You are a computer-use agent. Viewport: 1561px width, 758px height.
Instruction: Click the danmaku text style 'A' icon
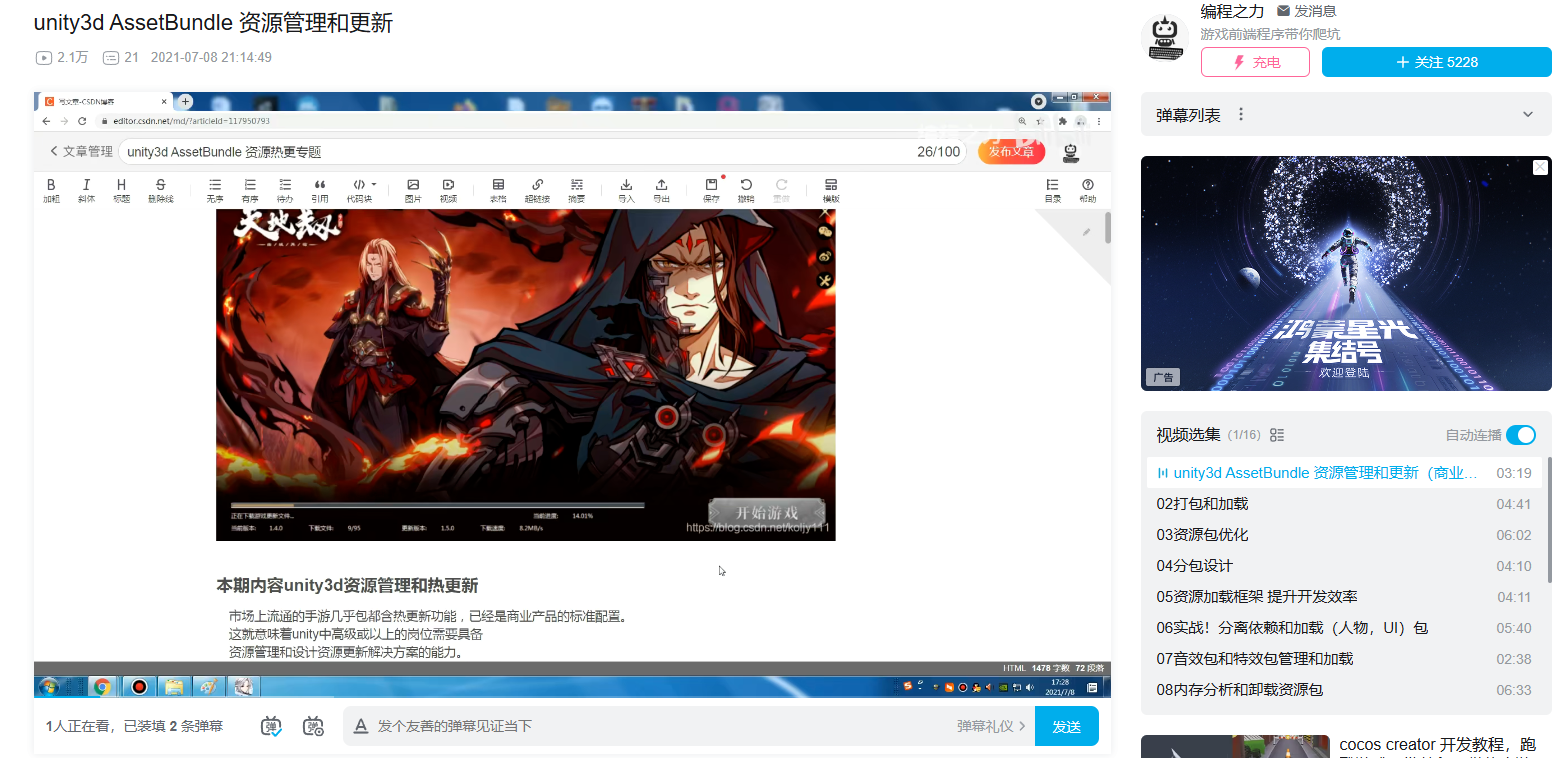[361, 726]
